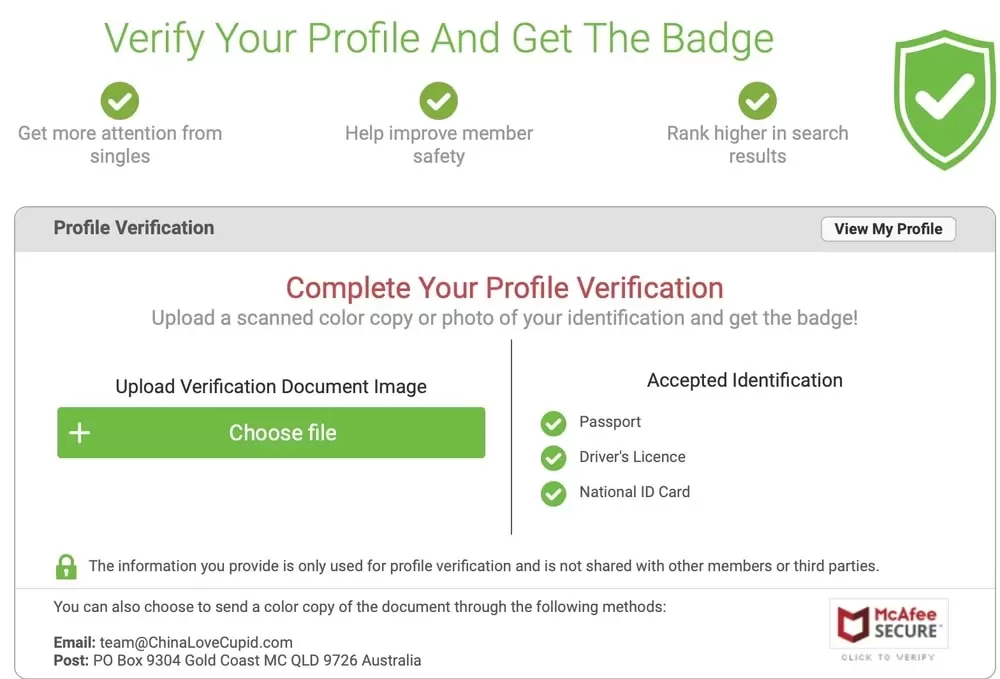This screenshot has height=679, width=1000.
Task: Click the 'Verify Your Profile And Get The Badge' heading
Action: [439, 38]
